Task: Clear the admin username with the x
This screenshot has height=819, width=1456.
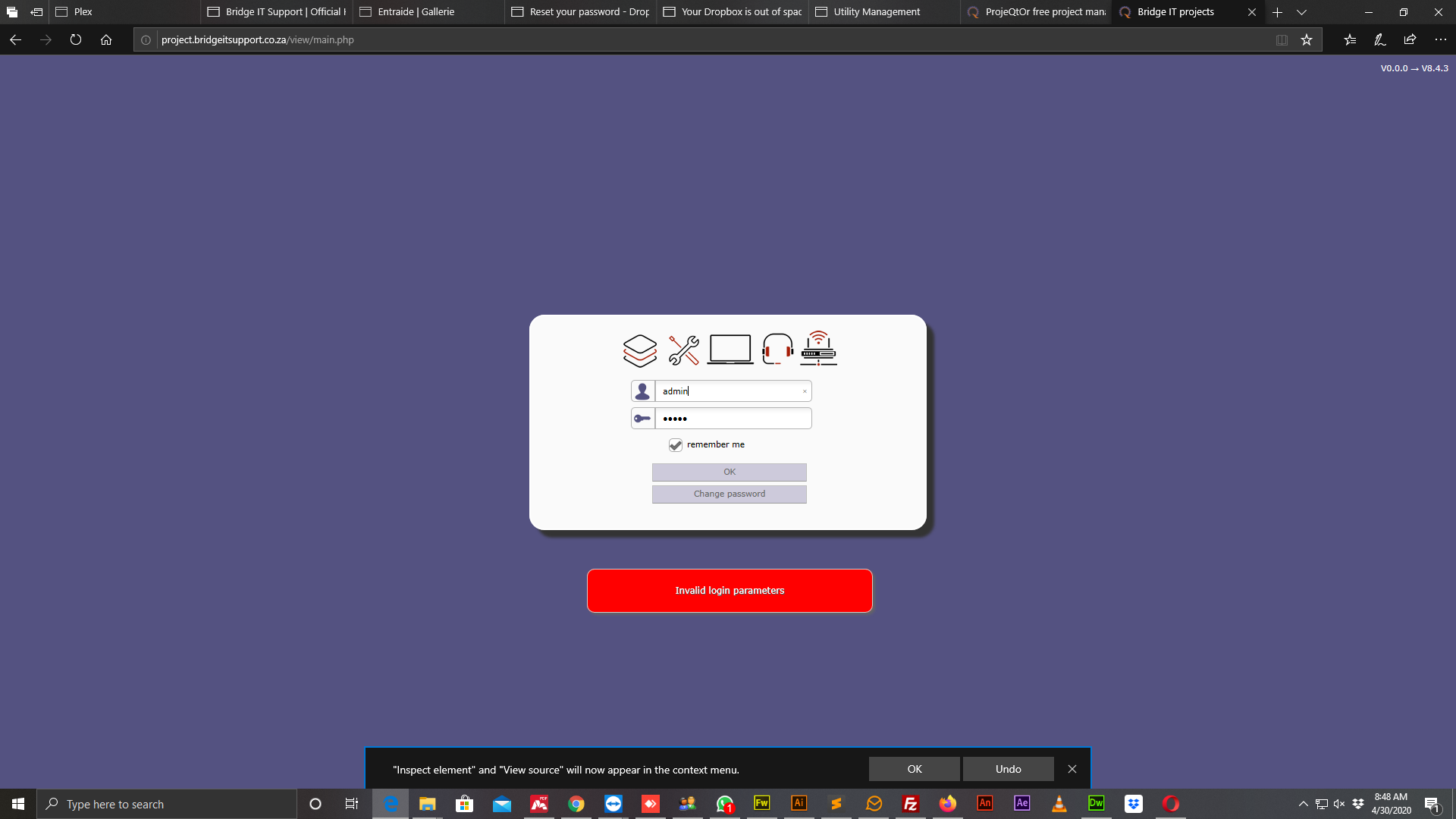Action: tap(805, 391)
